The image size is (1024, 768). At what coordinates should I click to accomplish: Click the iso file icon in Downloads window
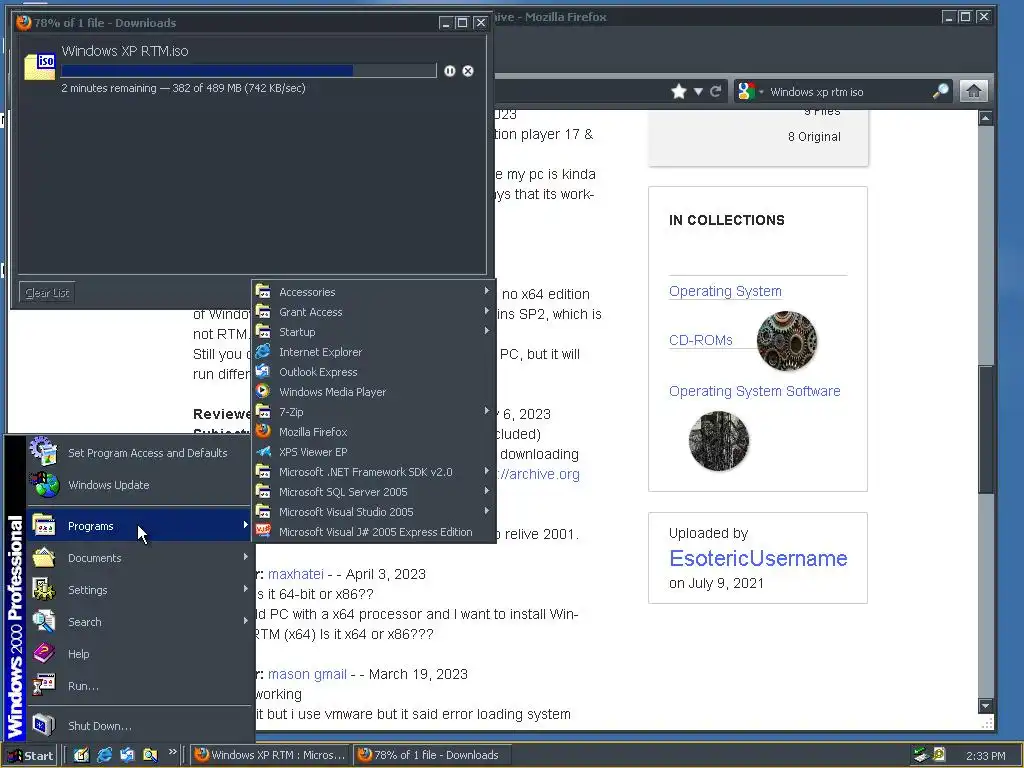point(40,67)
